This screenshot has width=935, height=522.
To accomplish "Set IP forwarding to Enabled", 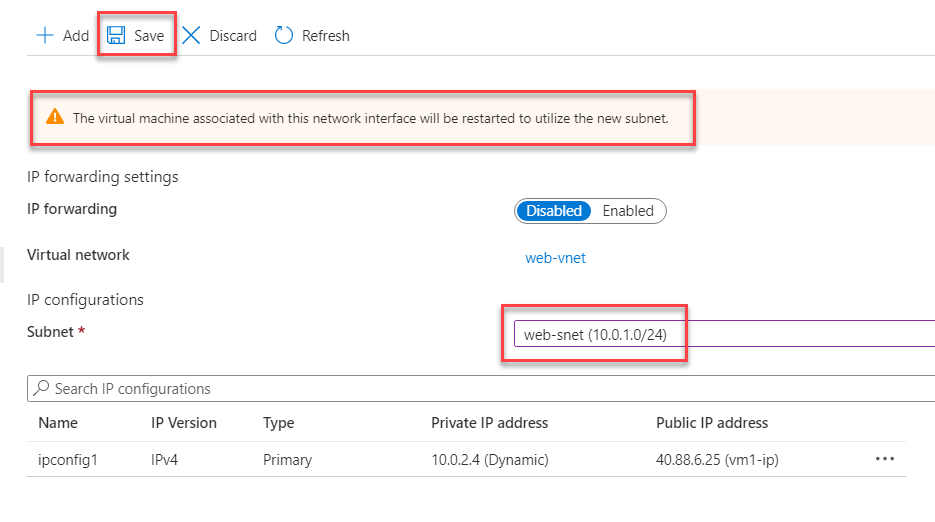I will pyautogui.click(x=628, y=211).
